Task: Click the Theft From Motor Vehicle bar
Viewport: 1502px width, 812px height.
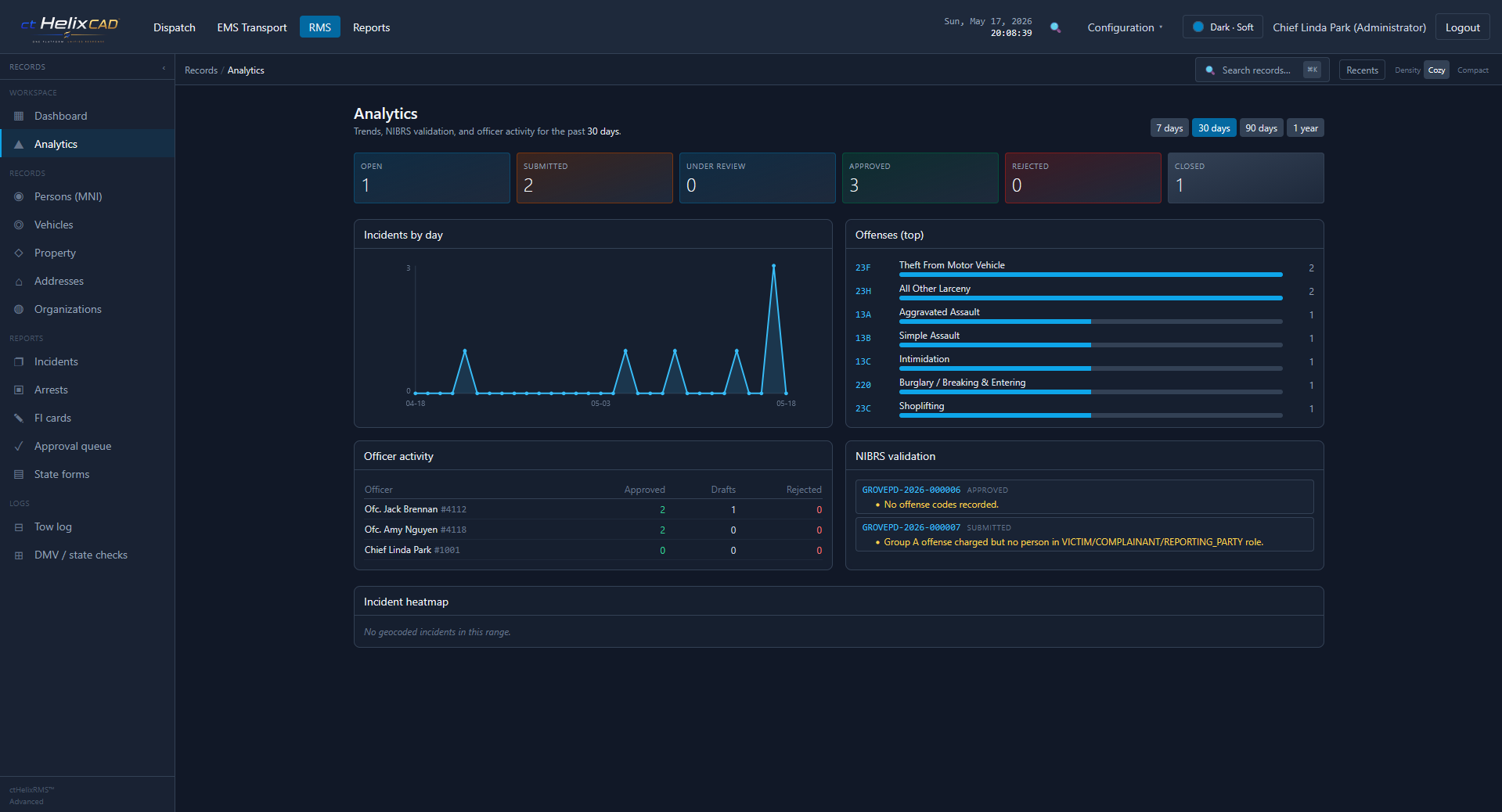Action: [x=1090, y=275]
